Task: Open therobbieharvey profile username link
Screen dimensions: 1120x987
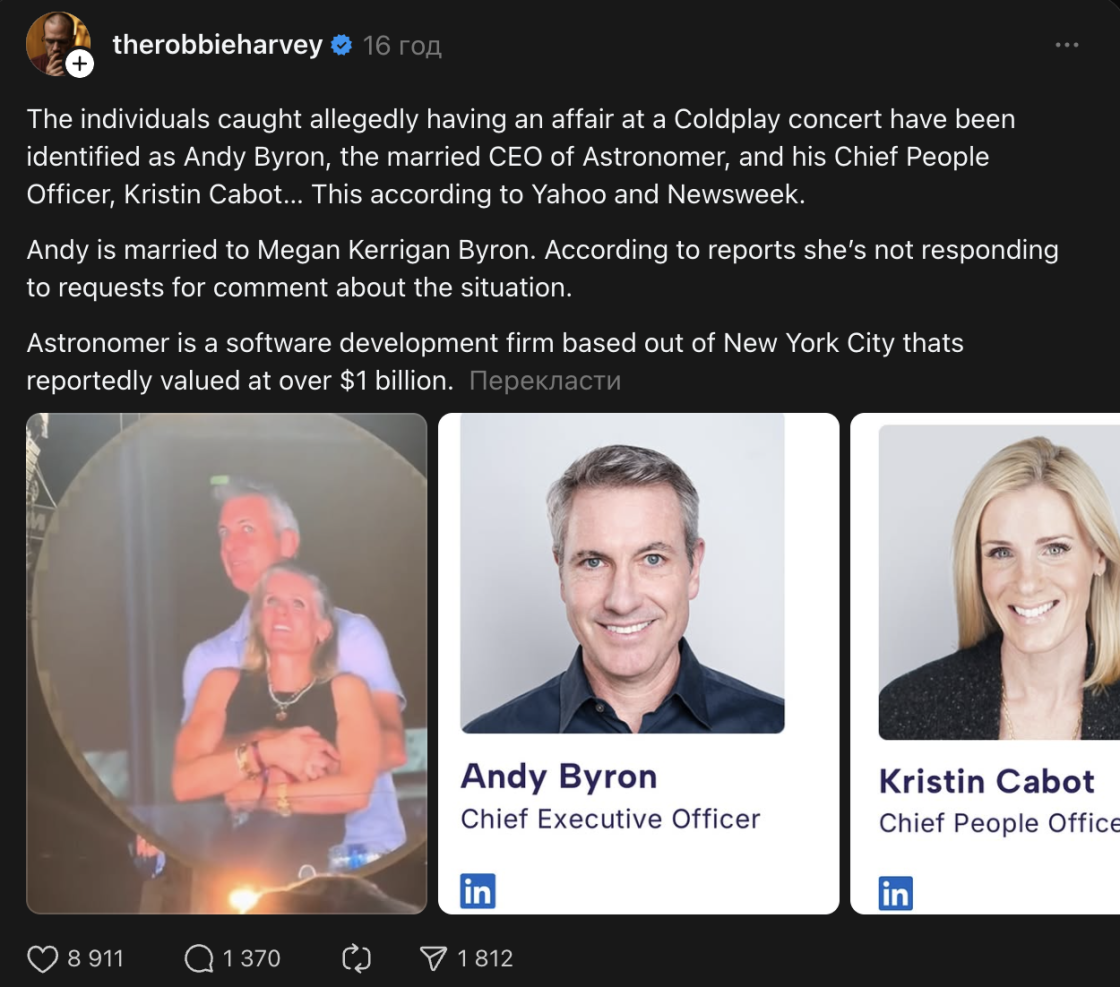Action: (217, 45)
